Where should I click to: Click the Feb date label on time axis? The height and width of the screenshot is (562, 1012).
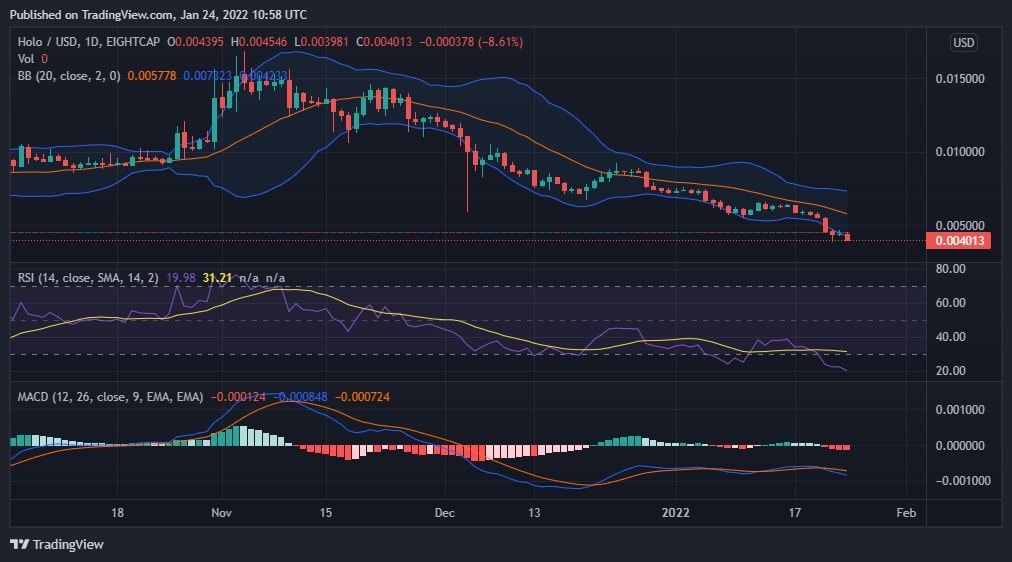906,513
